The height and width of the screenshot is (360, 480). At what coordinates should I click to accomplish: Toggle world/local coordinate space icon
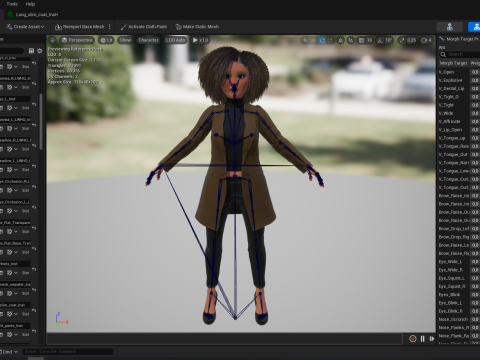(341, 40)
